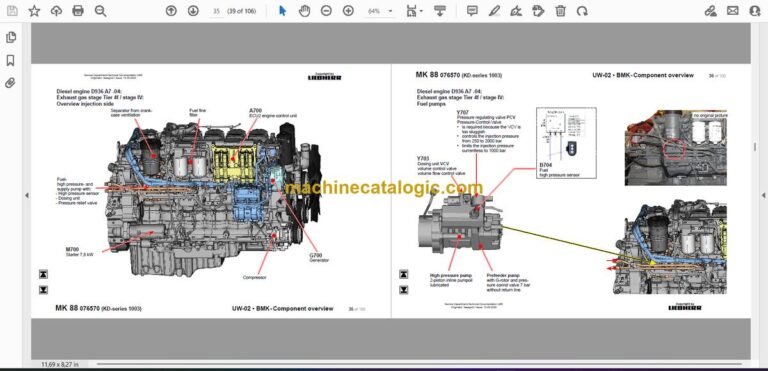Upload the file using the cloud icon
This screenshot has width=768, height=371.
[56, 11]
